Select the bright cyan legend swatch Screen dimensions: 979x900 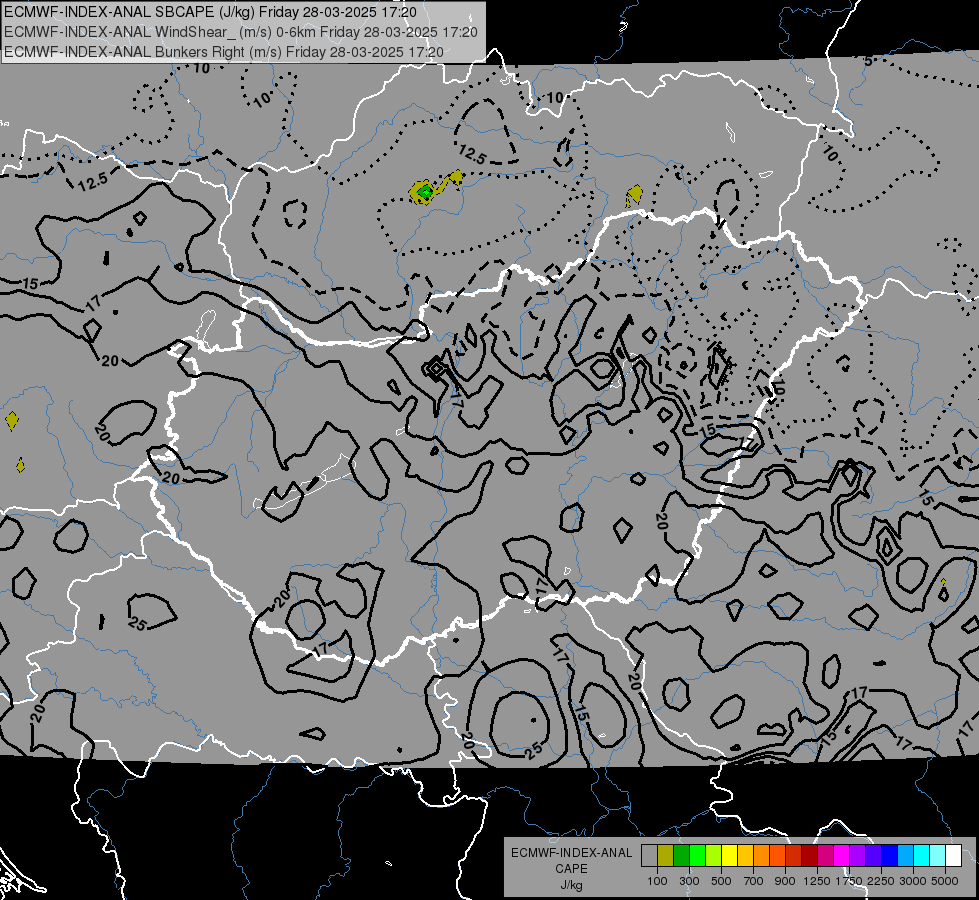click(921, 856)
